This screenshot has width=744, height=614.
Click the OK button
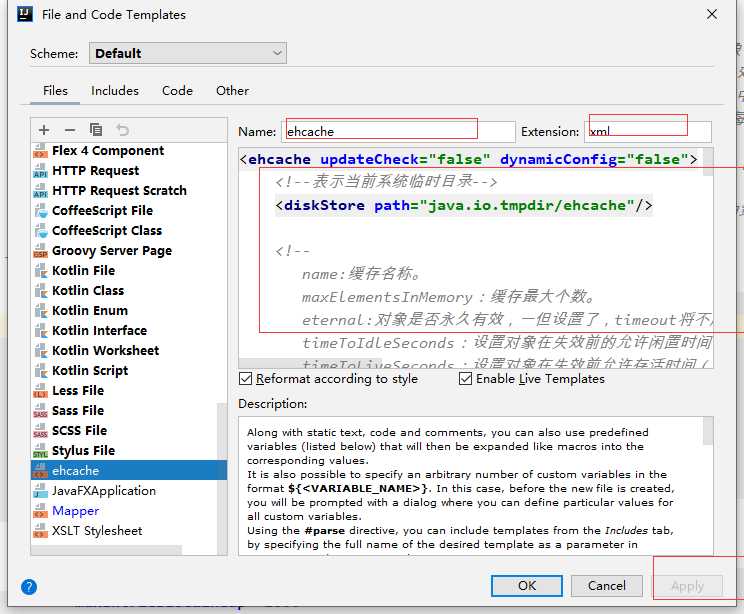[527, 586]
